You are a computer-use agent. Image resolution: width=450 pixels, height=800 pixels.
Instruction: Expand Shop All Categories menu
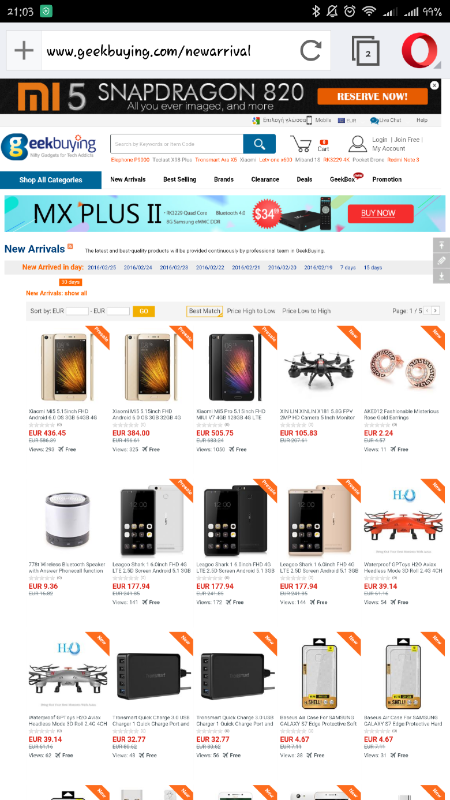(x=51, y=180)
